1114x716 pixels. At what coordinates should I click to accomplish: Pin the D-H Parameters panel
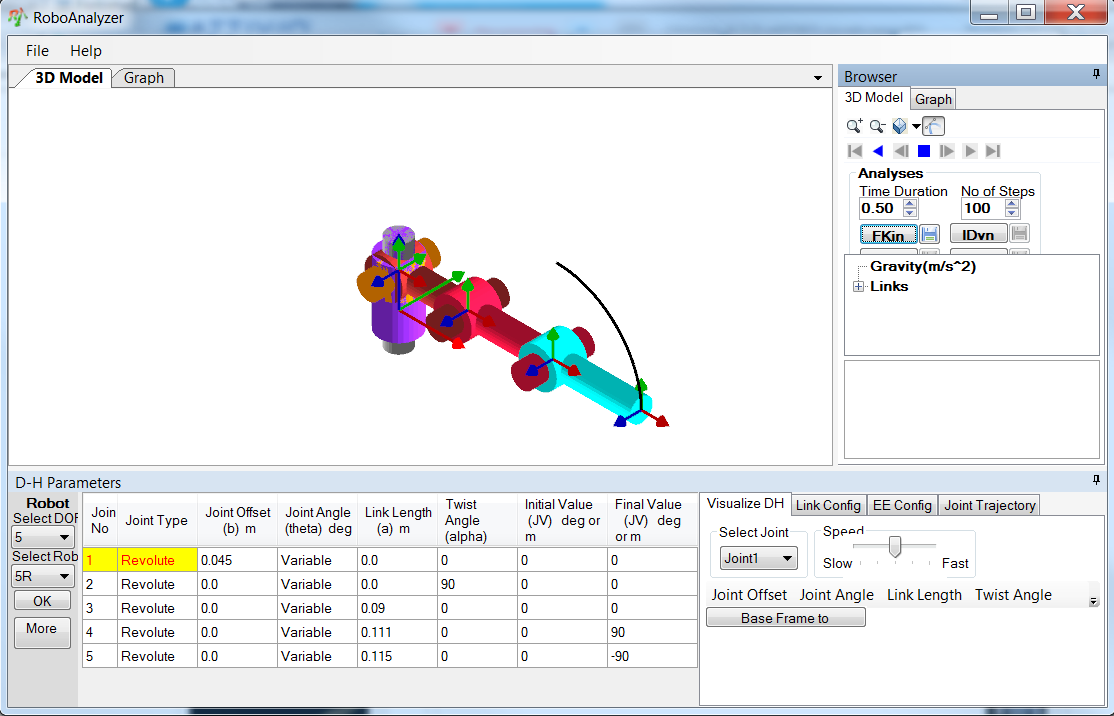pyautogui.click(x=1096, y=481)
